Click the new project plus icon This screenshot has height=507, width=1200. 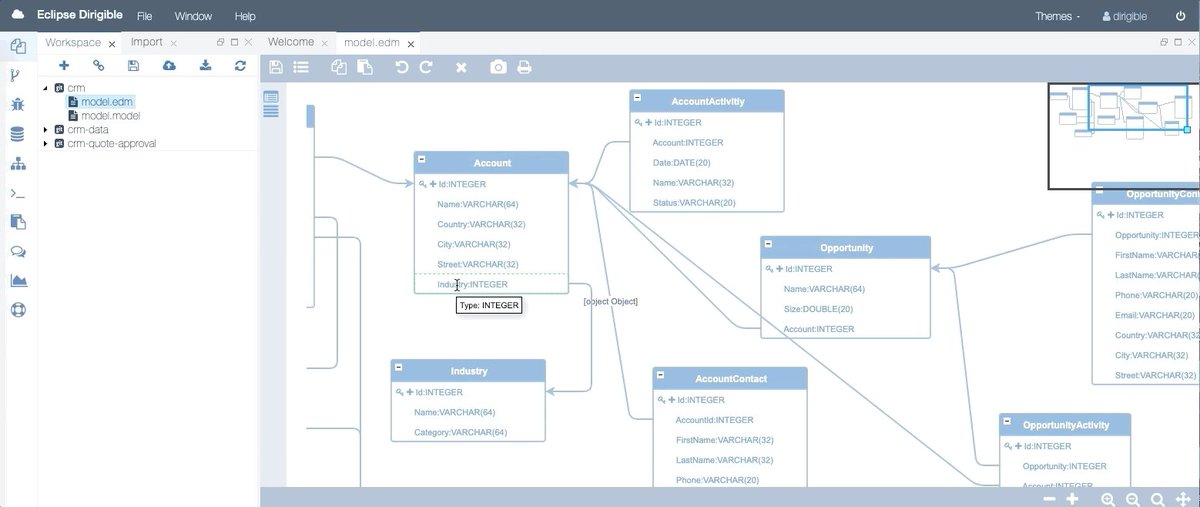tap(64, 65)
